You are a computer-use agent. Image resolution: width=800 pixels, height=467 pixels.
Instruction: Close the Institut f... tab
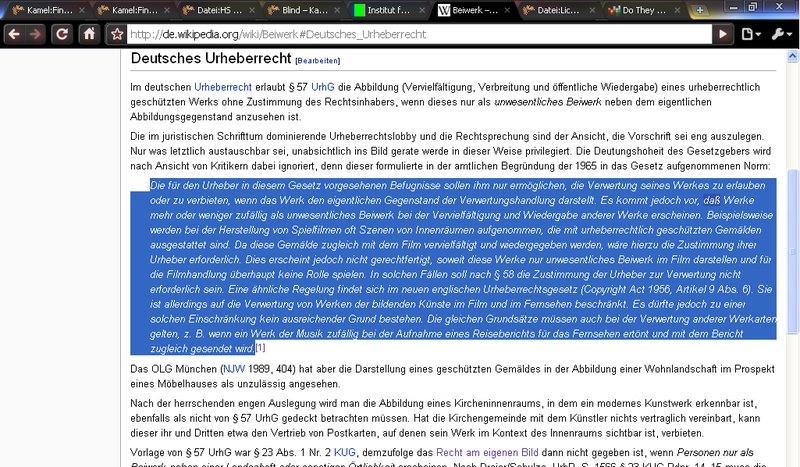[422, 10]
